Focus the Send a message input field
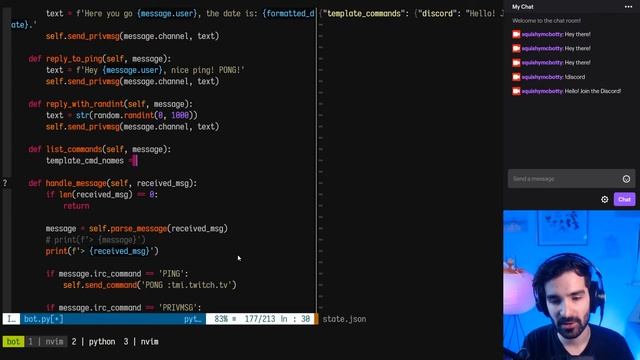Screen dimensions: 640x360 click(571, 179)
